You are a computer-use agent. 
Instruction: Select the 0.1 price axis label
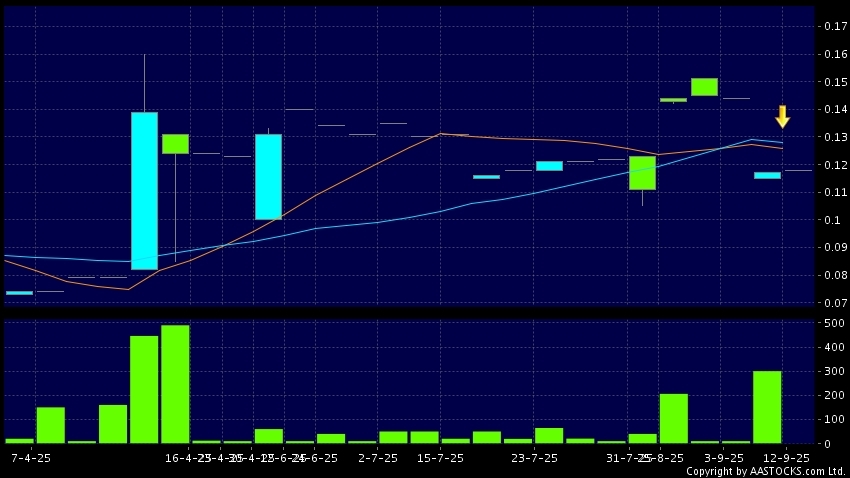coord(832,220)
